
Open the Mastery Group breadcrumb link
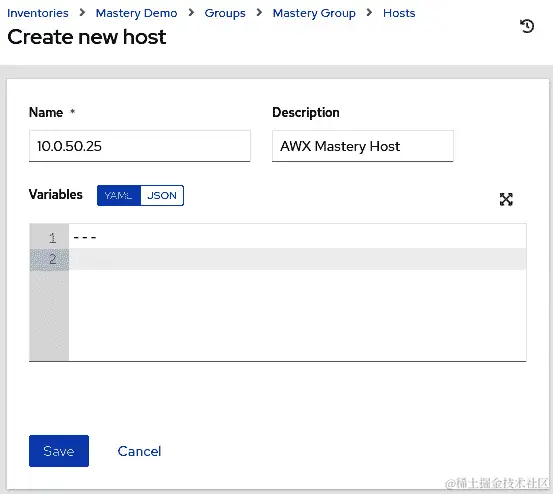[314, 13]
